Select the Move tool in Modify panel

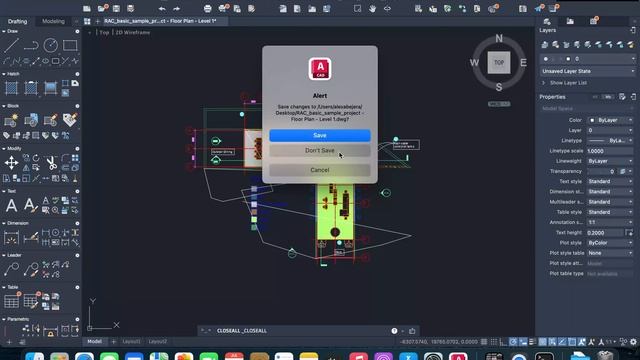pyautogui.click(x=11, y=163)
